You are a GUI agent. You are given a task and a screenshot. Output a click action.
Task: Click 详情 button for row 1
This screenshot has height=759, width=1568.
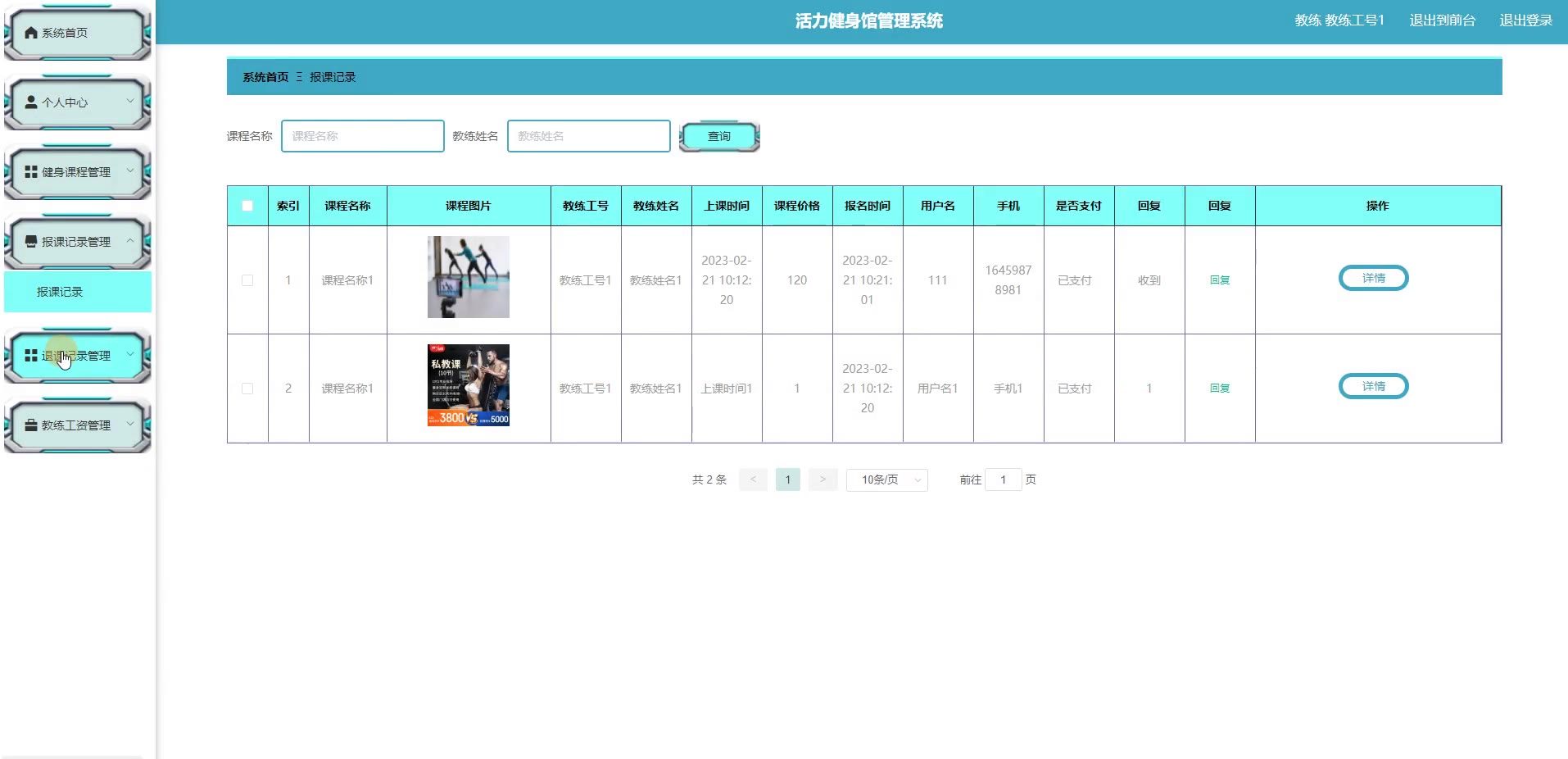pyautogui.click(x=1374, y=278)
